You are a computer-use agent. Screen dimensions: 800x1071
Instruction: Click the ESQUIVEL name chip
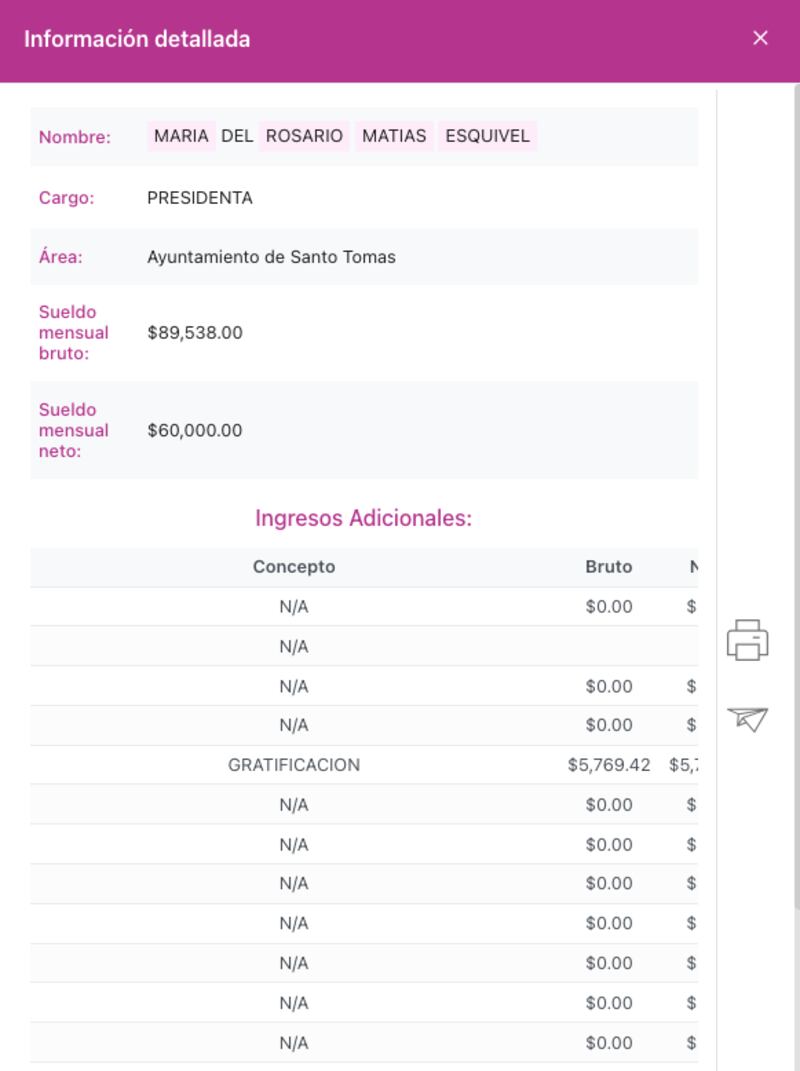487,136
